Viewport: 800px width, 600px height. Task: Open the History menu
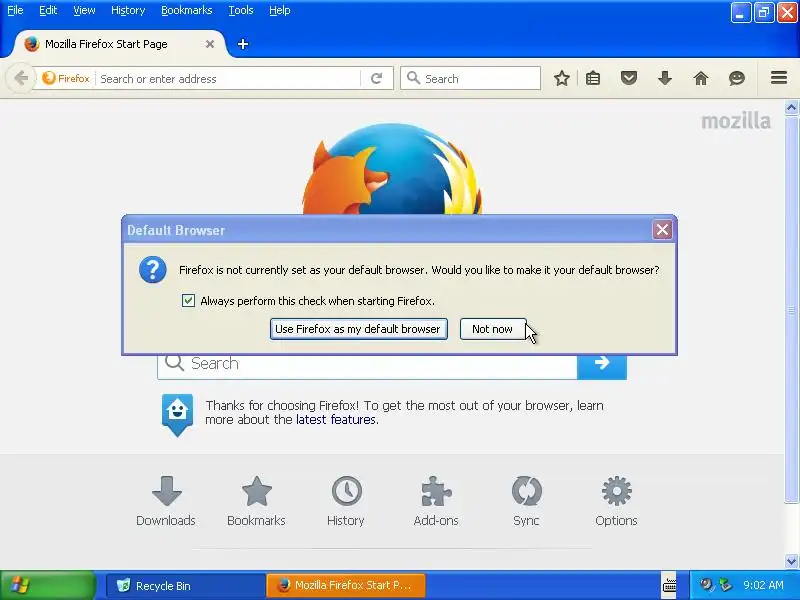click(x=128, y=10)
